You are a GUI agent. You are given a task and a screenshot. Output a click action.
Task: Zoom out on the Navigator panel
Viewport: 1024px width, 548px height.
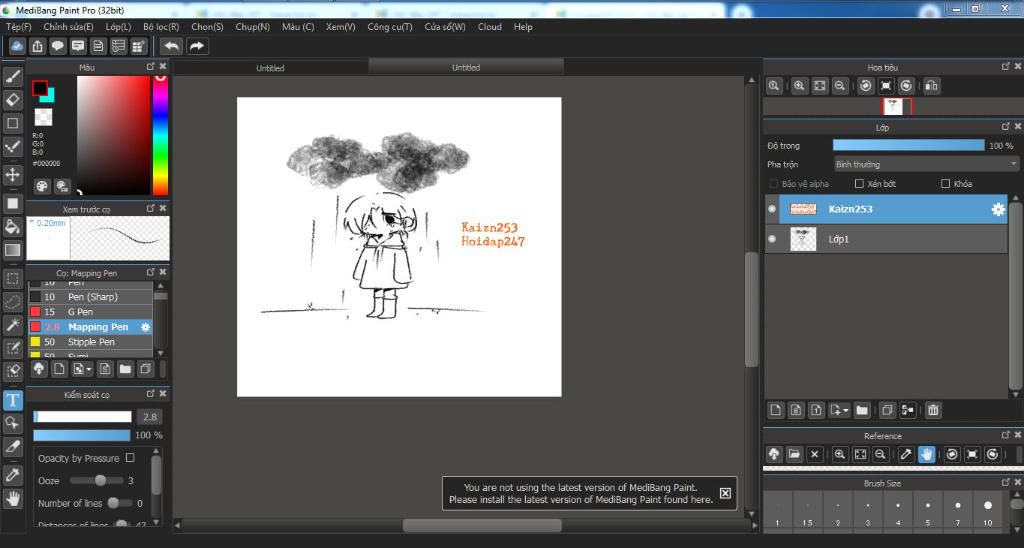tap(840, 86)
